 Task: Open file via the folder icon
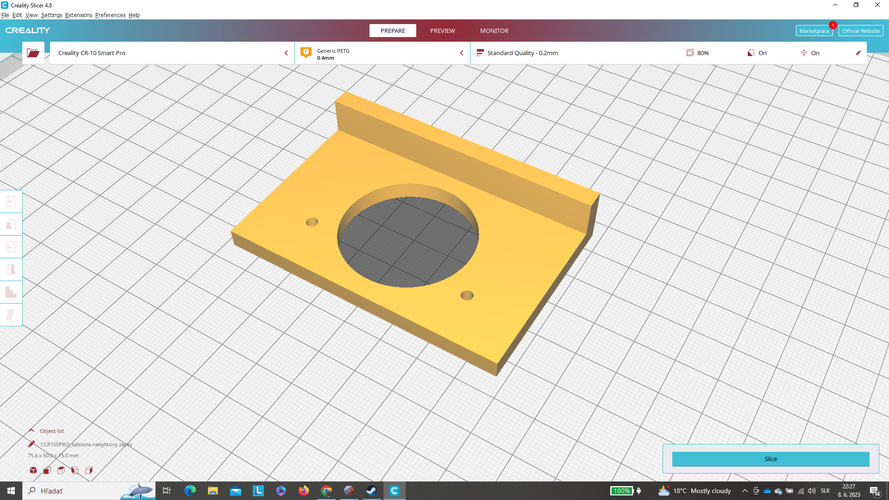tap(33, 53)
